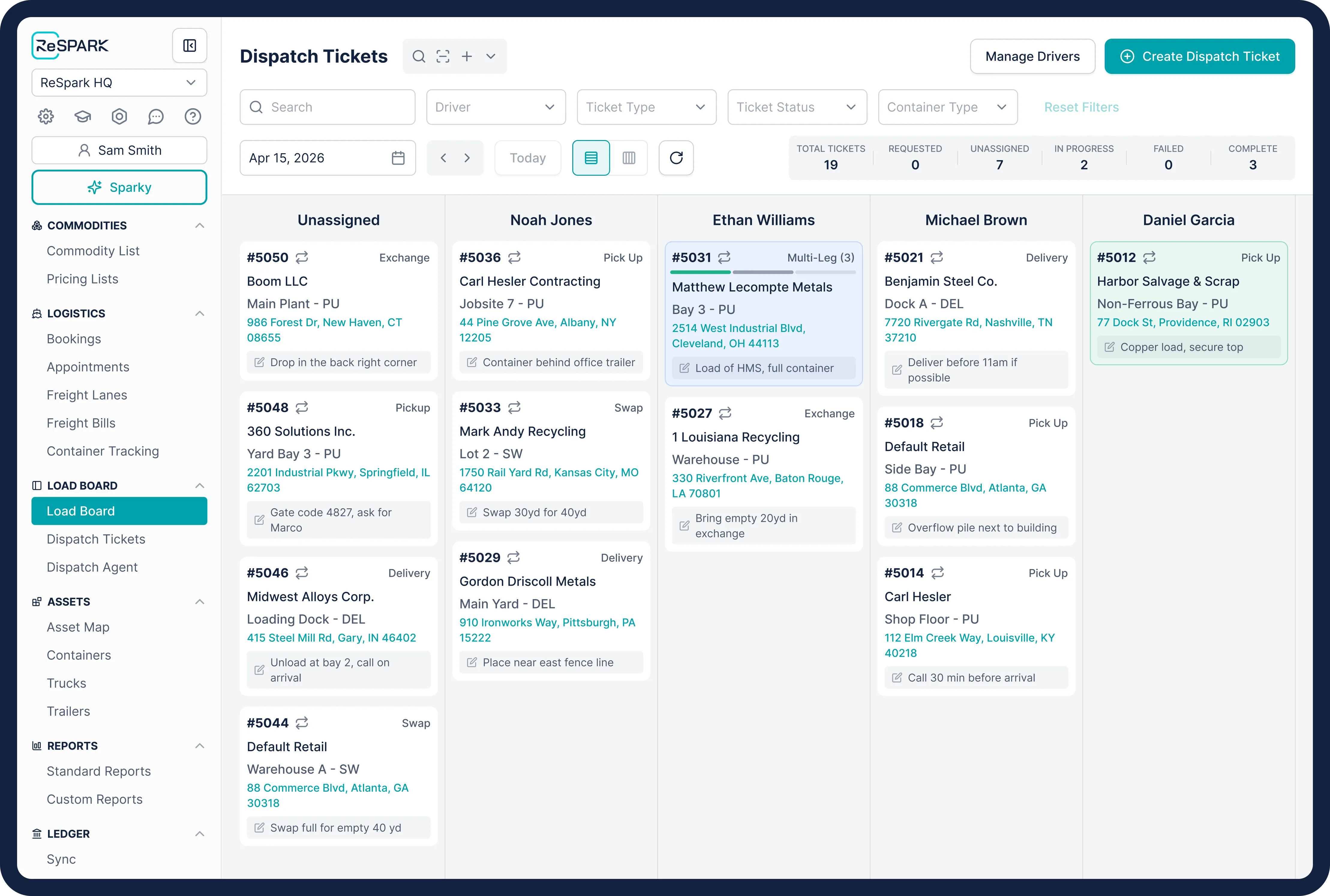Open Dispatch Tickets in sidebar
Image resolution: width=1330 pixels, height=896 pixels.
(x=96, y=539)
